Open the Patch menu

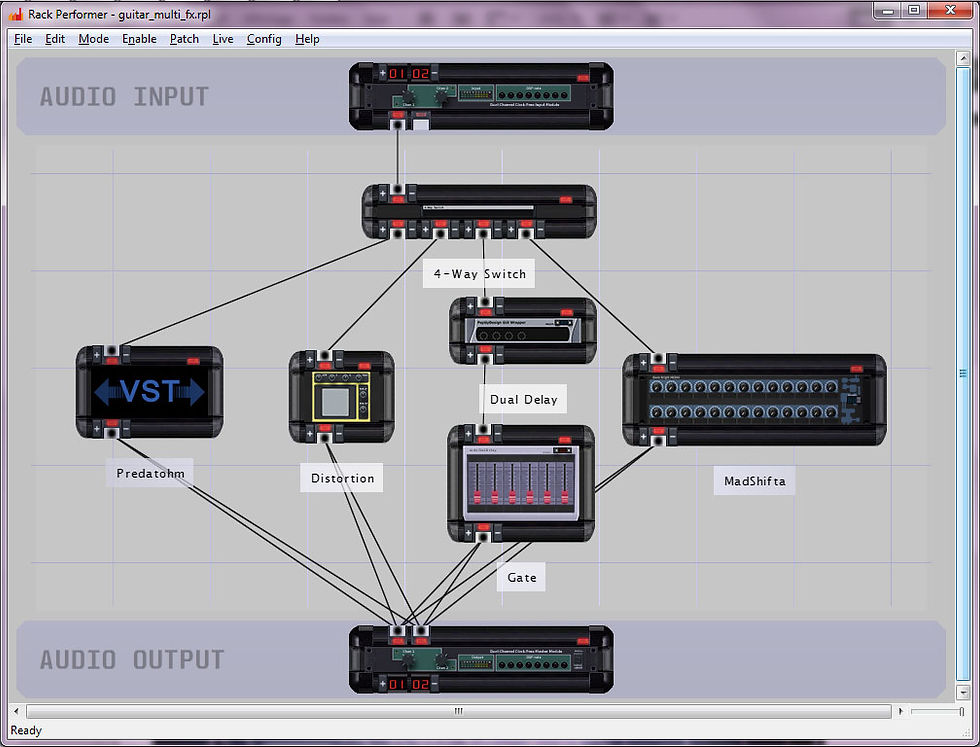pyautogui.click(x=184, y=39)
